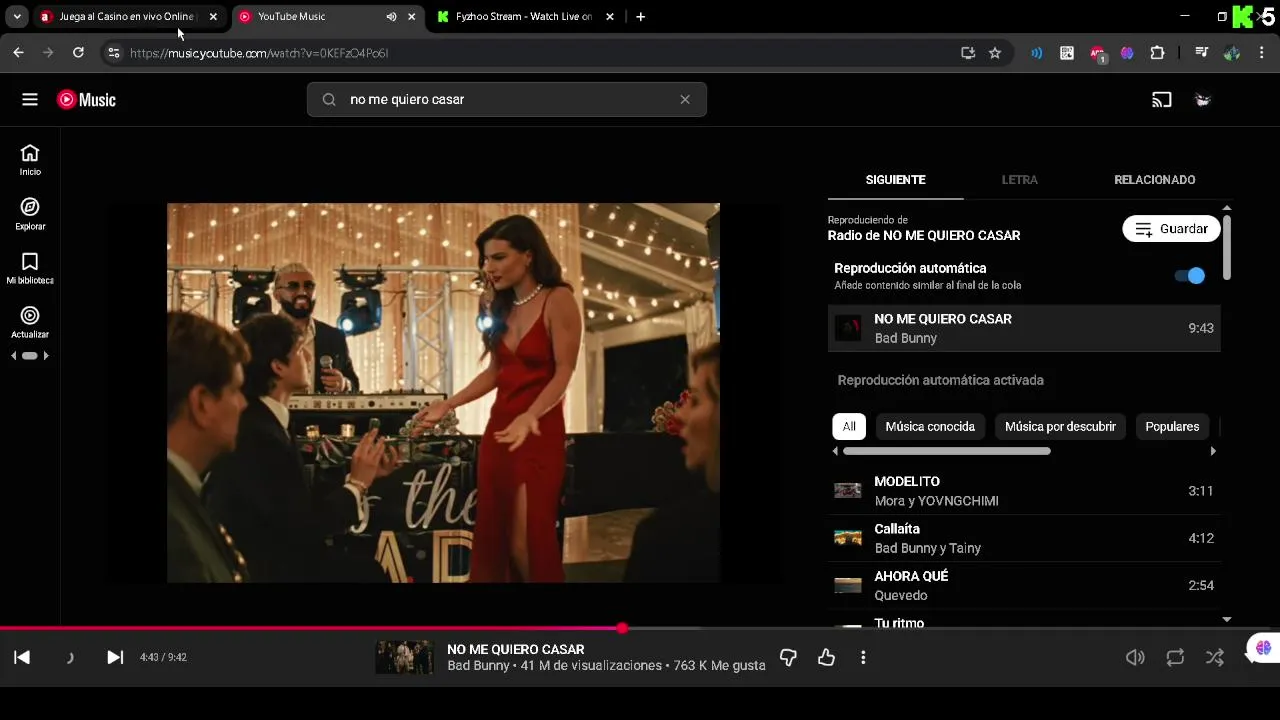This screenshot has height=720, width=1280.
Task: Focus the search input field
Action: 507,99
